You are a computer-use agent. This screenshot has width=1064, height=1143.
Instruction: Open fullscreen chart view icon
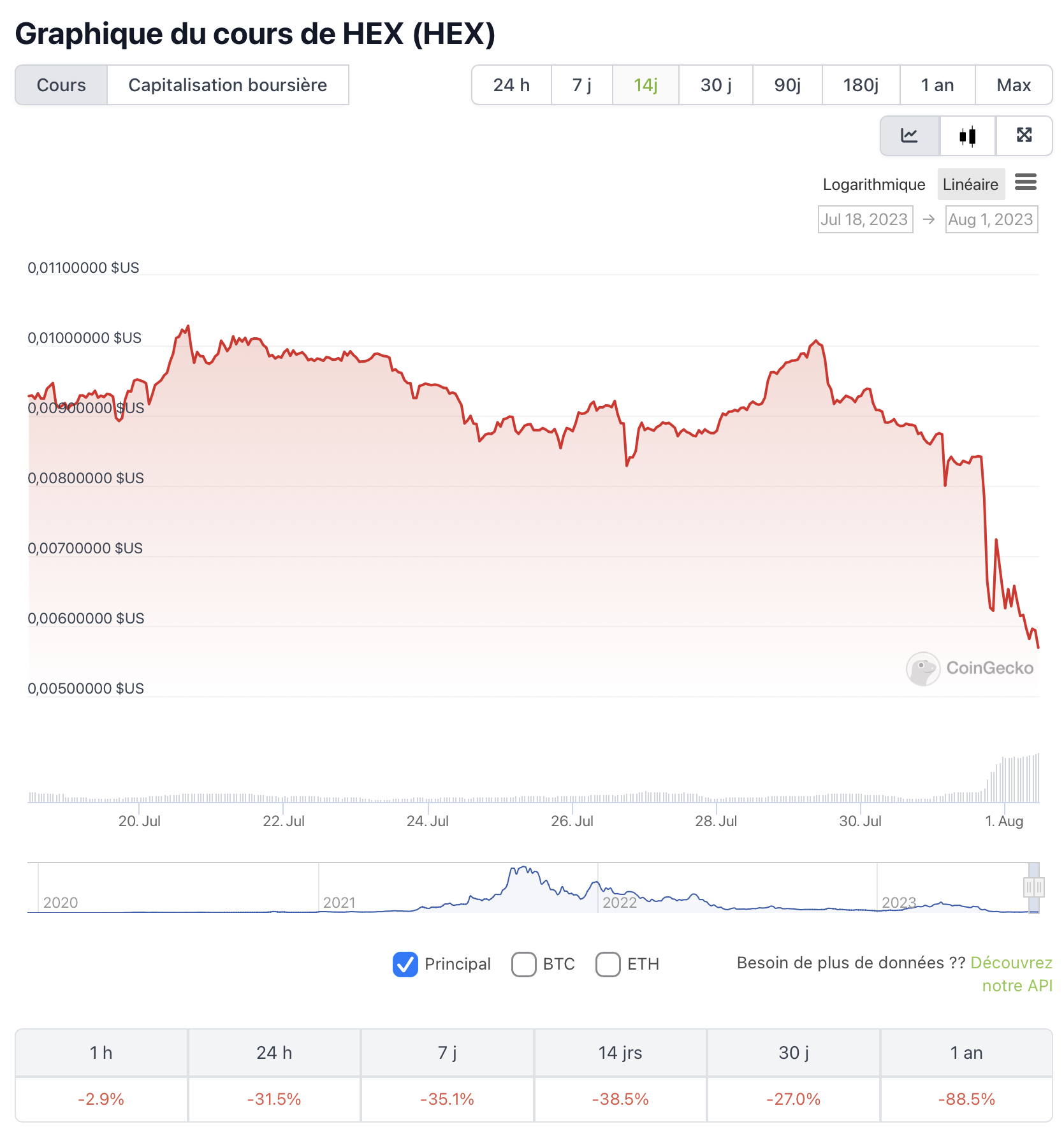[1024, 136]
